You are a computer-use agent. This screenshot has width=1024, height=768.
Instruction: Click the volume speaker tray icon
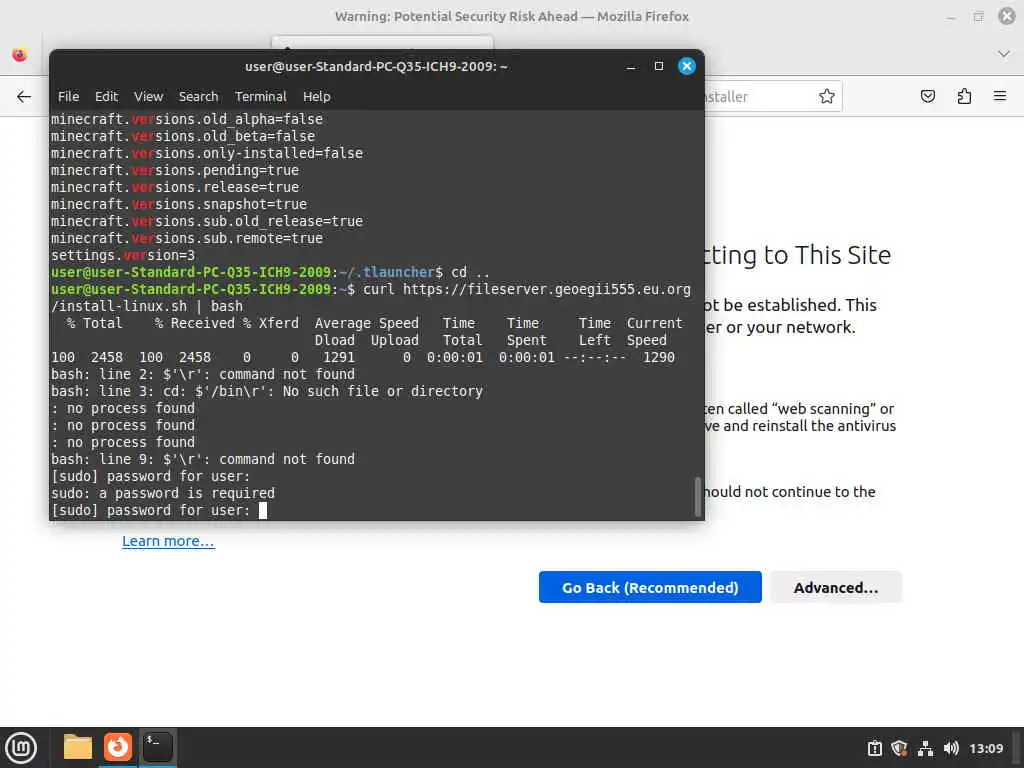click(x=951, y=748)
